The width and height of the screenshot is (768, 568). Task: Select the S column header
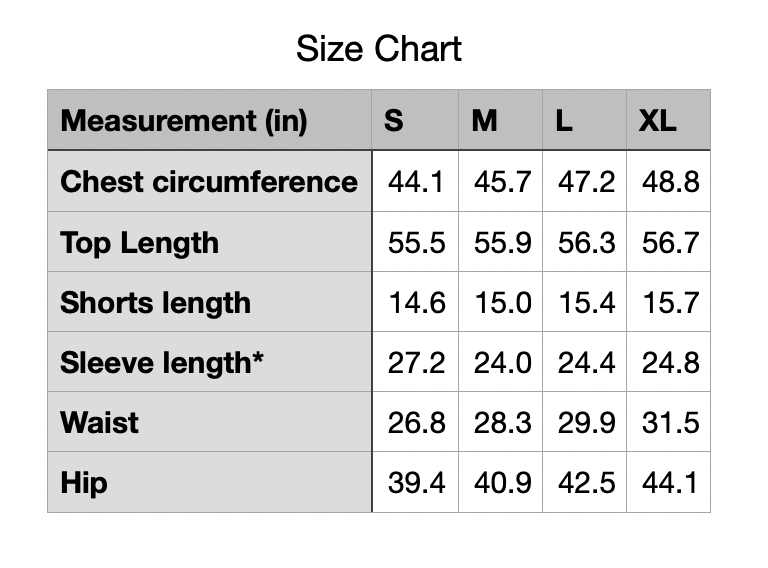pos(415,120)
